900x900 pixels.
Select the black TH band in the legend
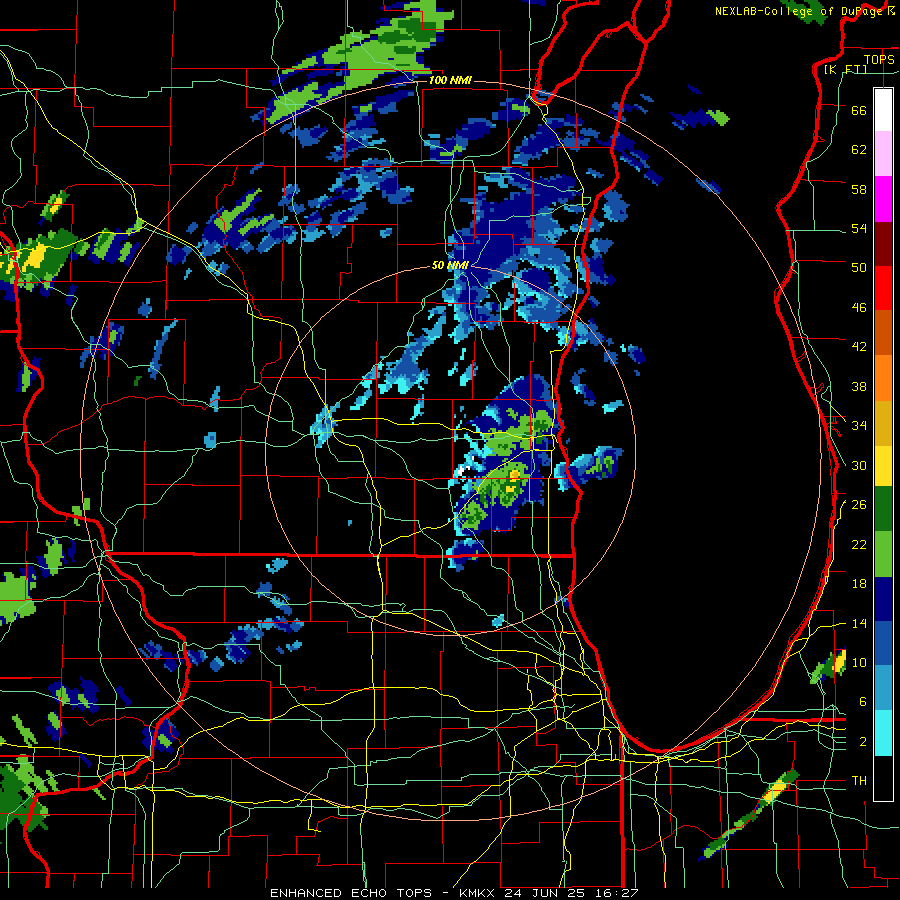click(x=883, y=778)
